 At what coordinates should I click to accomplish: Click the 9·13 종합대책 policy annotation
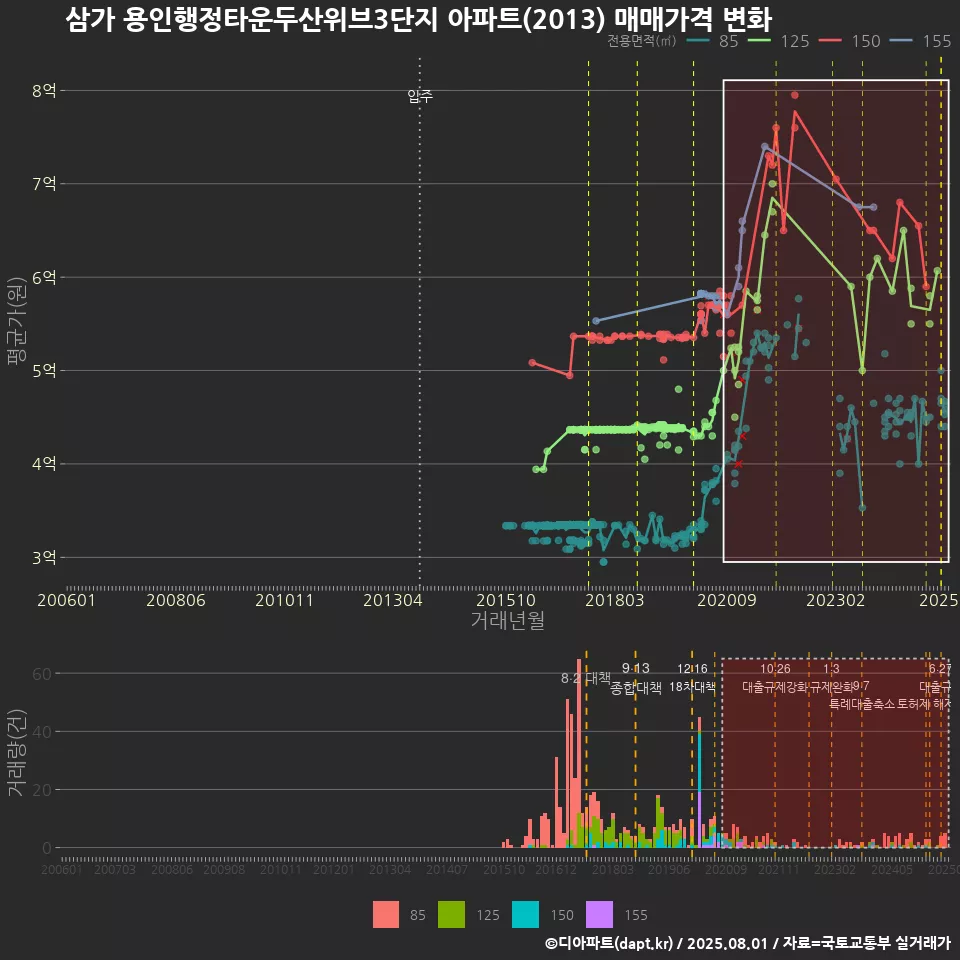(636, 678)
